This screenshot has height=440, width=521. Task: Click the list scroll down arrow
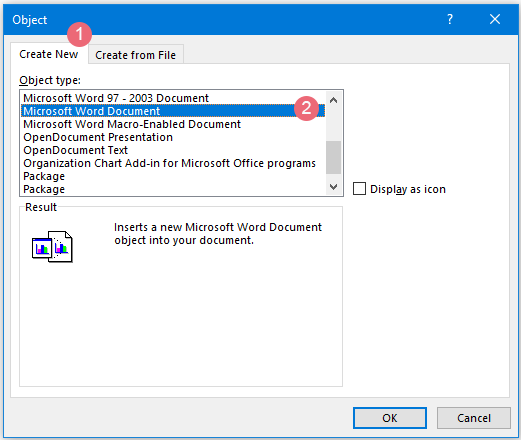click(x=333, y=187)
